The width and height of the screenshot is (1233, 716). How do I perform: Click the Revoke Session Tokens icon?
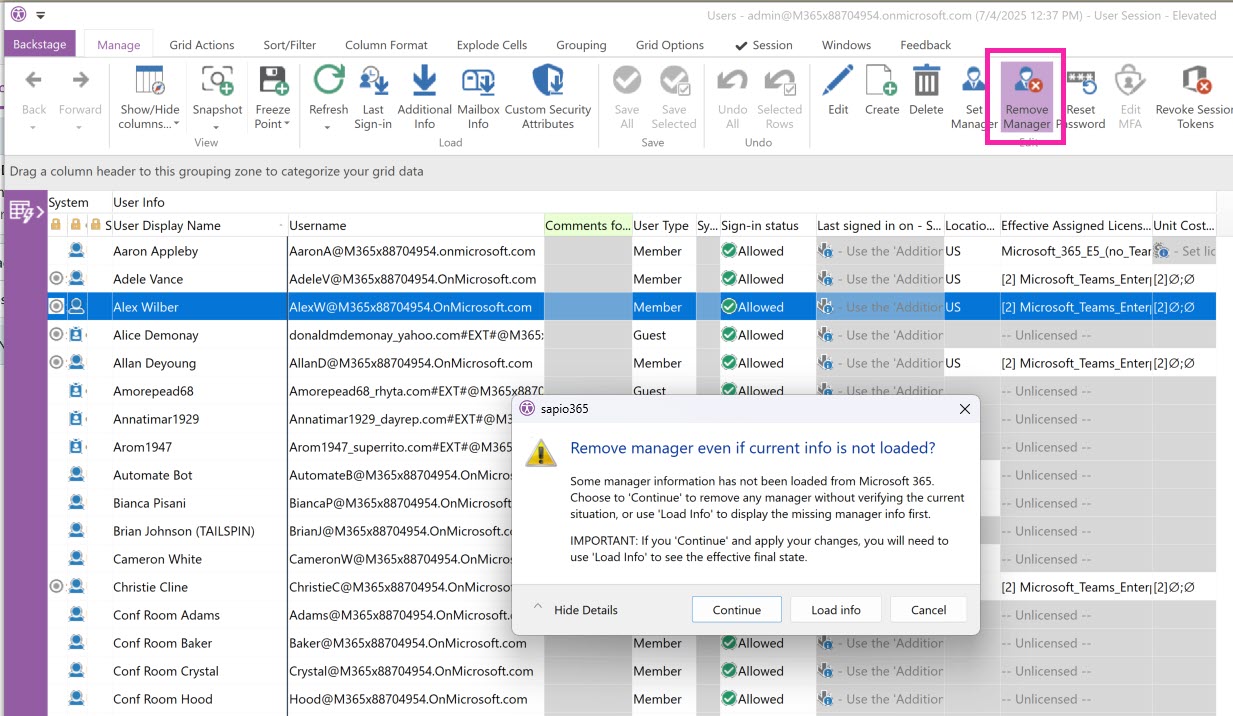[x=1195, y=82]
